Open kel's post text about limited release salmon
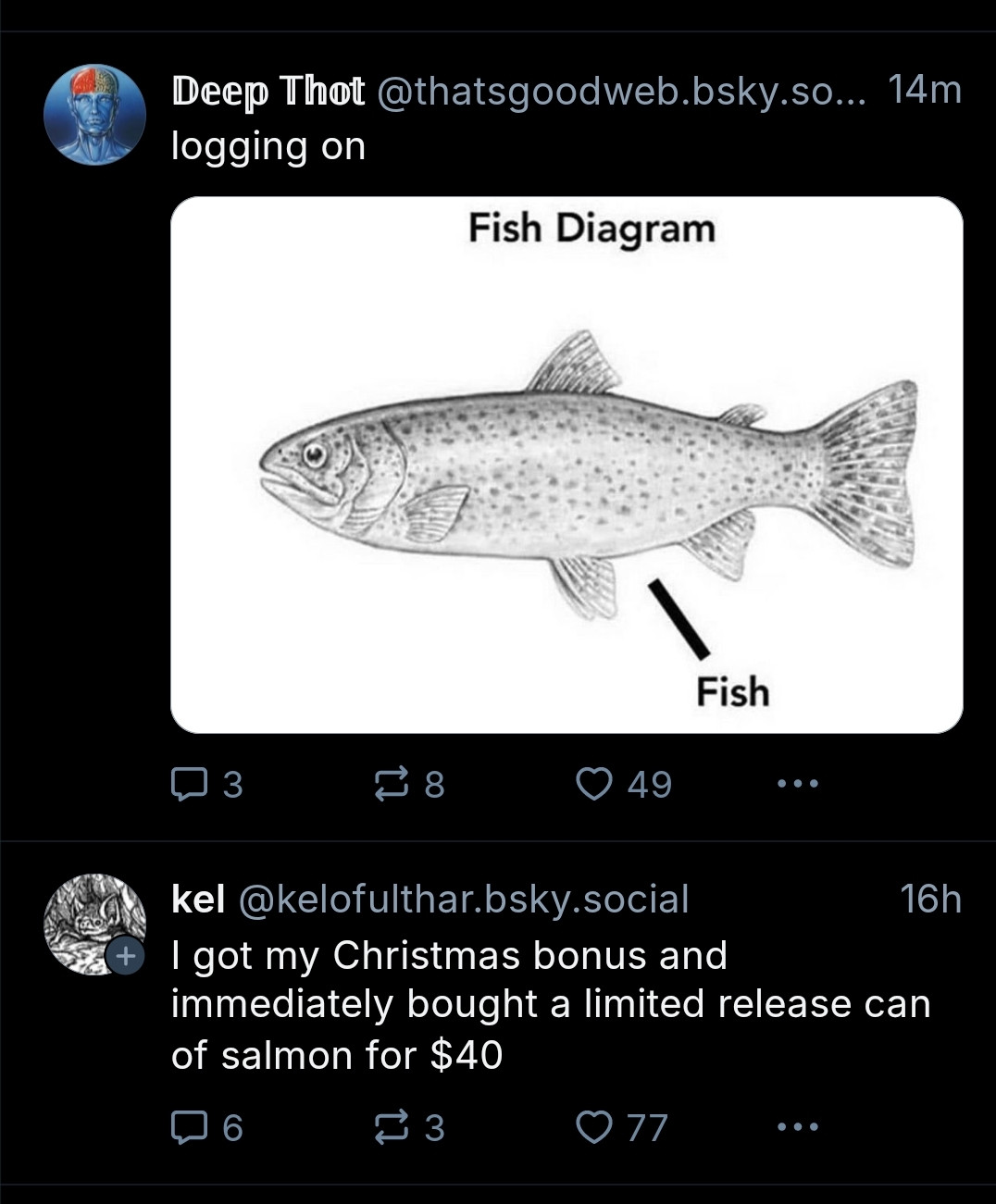Image resolution: width=996 pixels, height=1204 pixels. 551,1005
